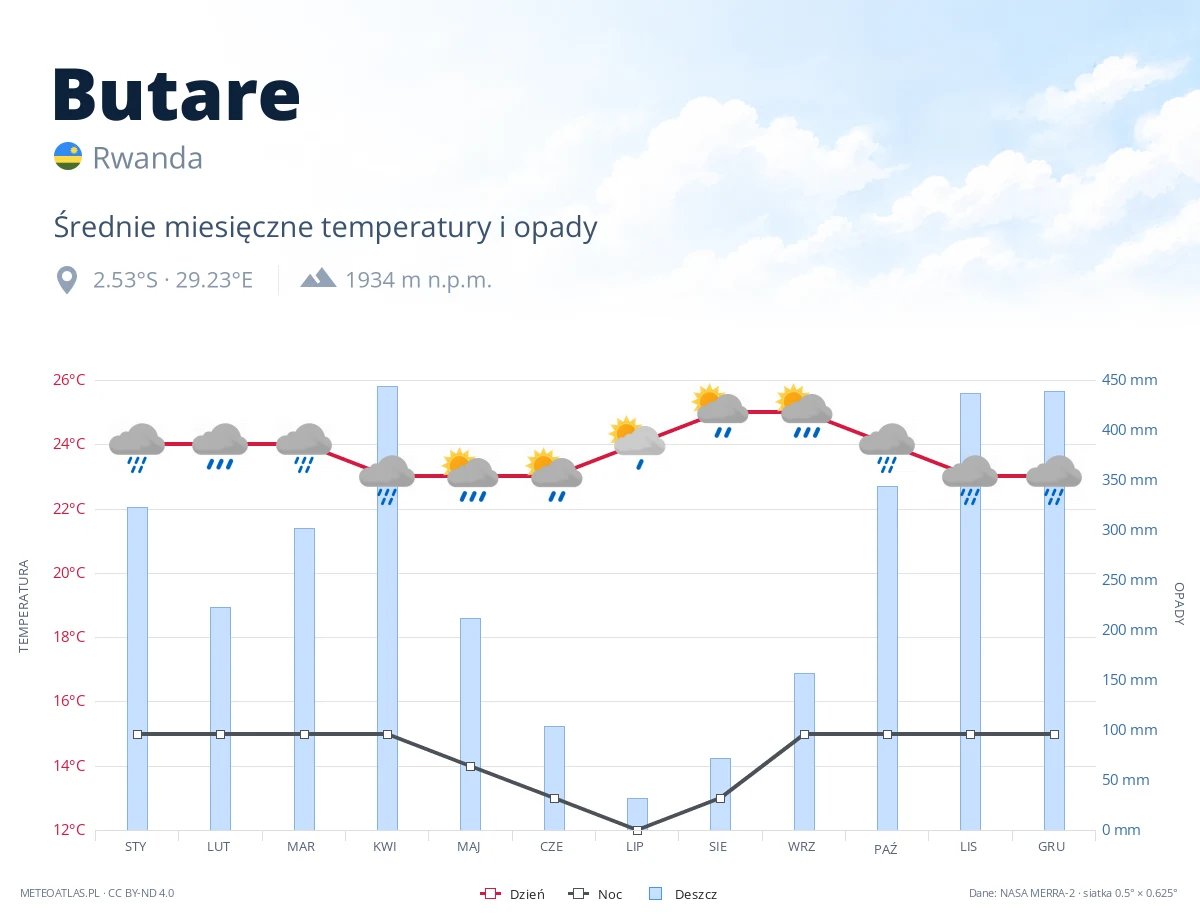
Task: Click the 250 mm rainfall axis label
Action: click(1130, 580)
